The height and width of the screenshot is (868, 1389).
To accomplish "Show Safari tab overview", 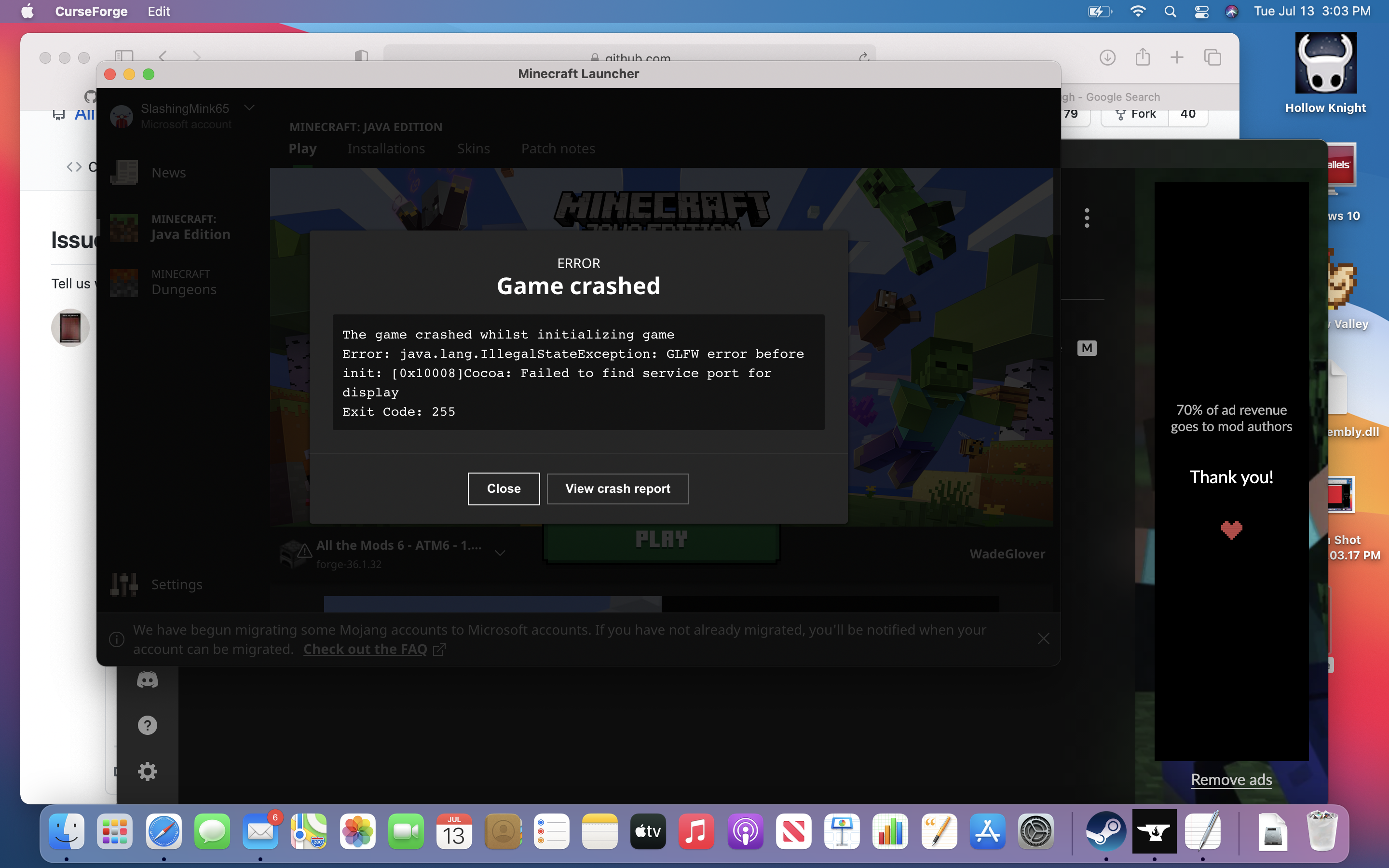I will 1212,57.
